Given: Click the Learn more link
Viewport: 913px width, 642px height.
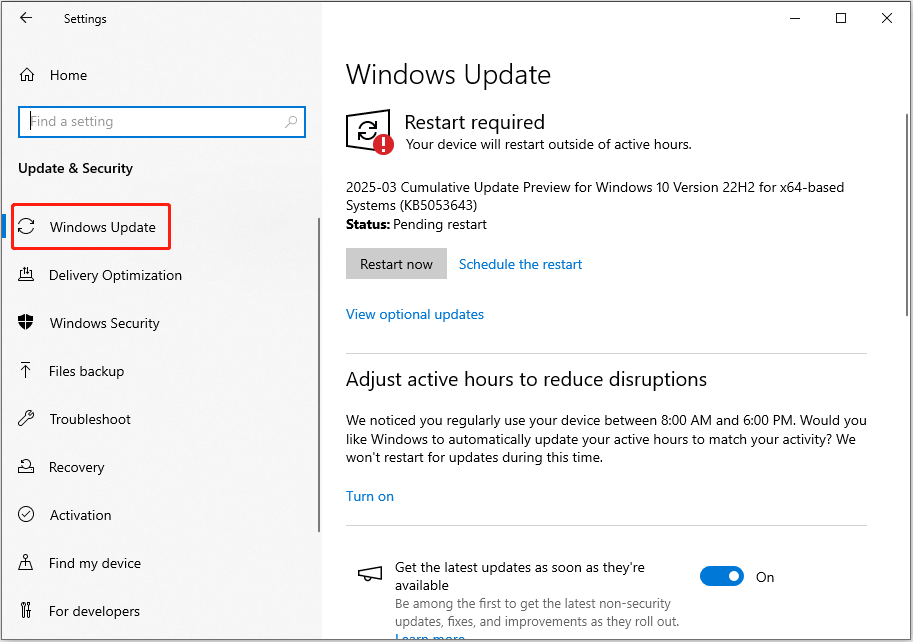Looking at the screenshot, I should tap(430, 636).
